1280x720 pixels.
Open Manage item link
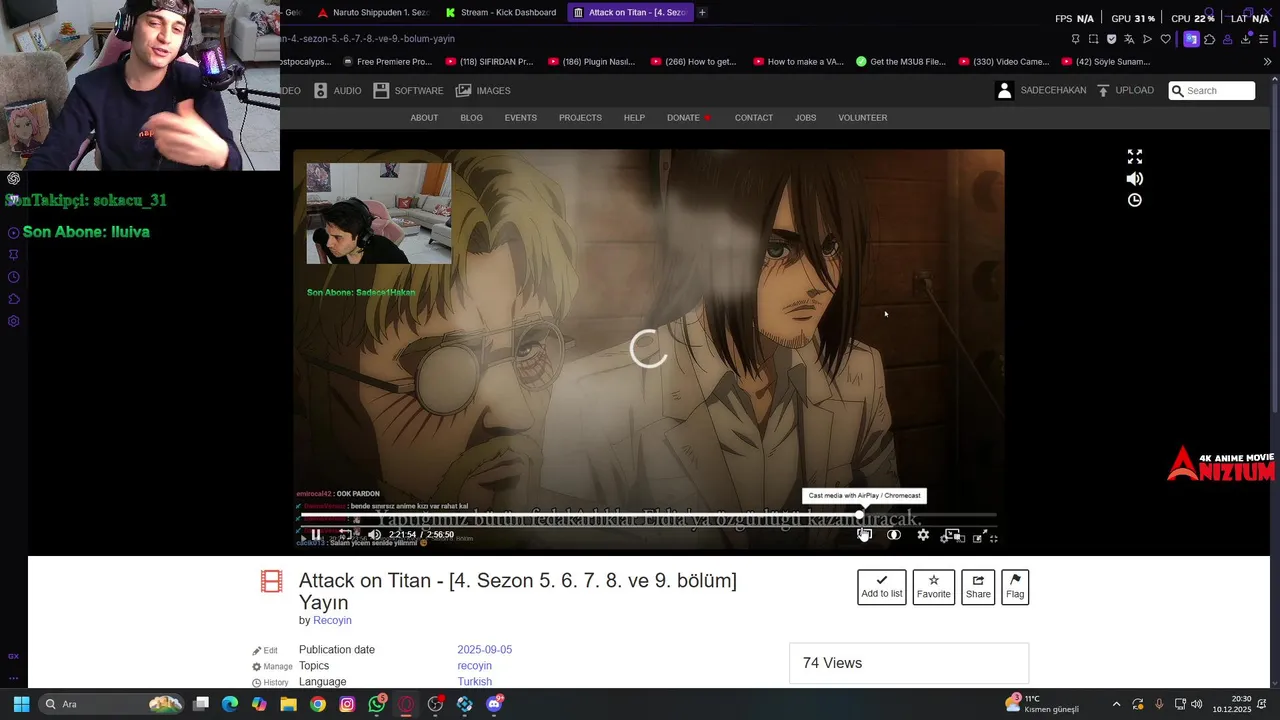(272, 666)
